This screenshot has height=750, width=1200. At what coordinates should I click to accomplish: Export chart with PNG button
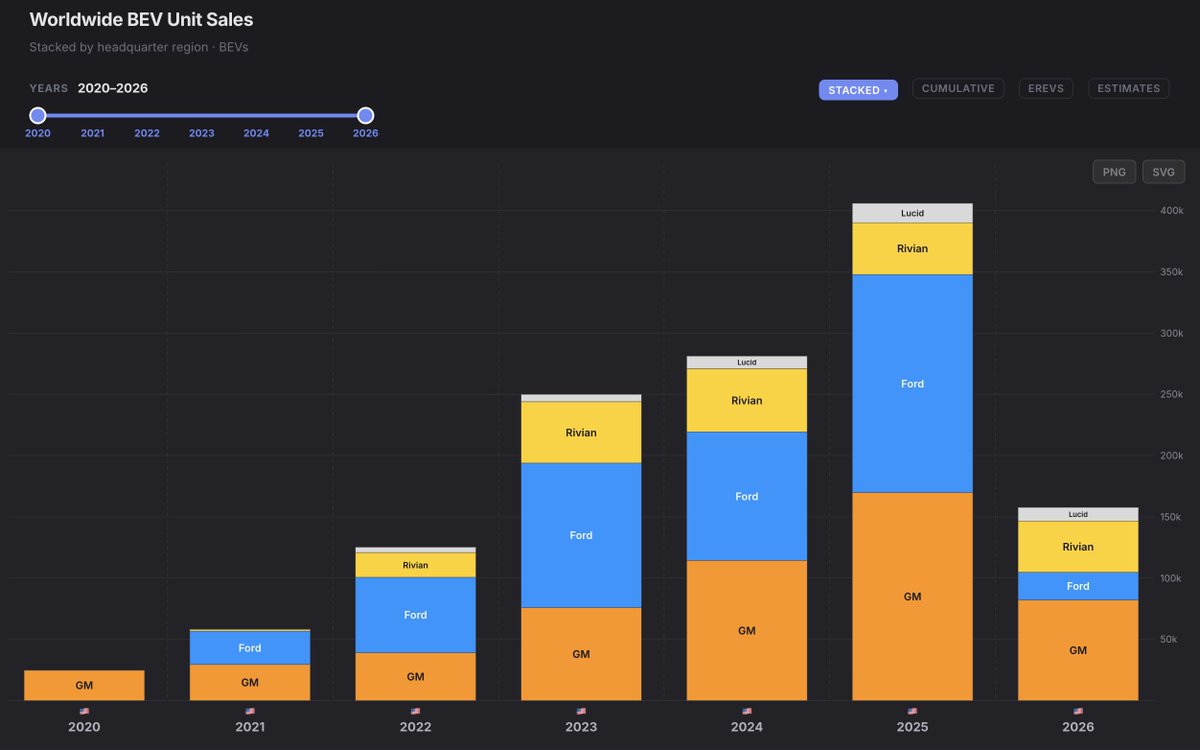(1114, 172)
